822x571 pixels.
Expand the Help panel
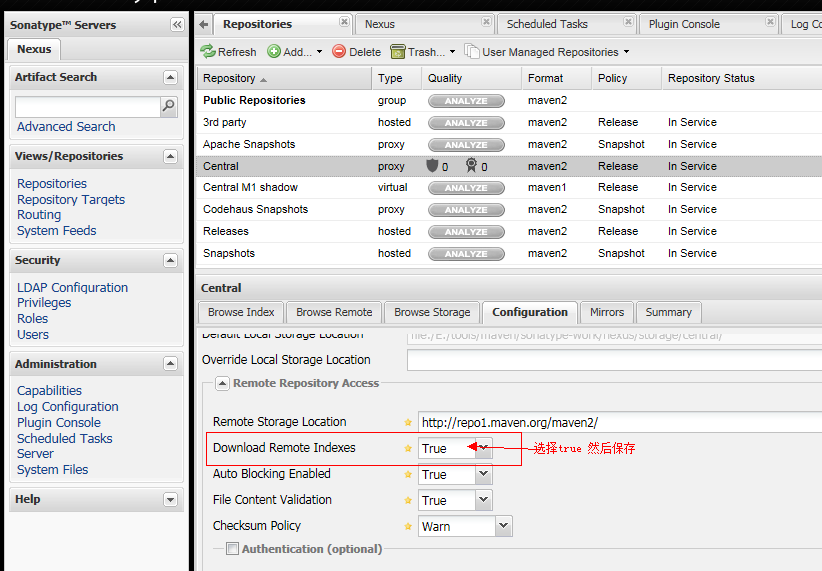coord(170,499)
